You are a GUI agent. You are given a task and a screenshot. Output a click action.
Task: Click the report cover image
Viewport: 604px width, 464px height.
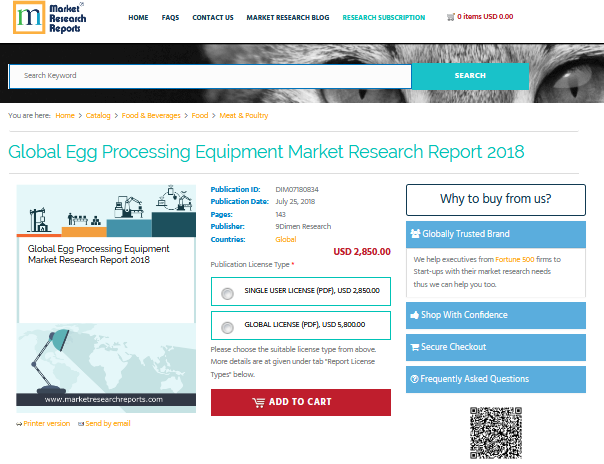tap(106, 299)
